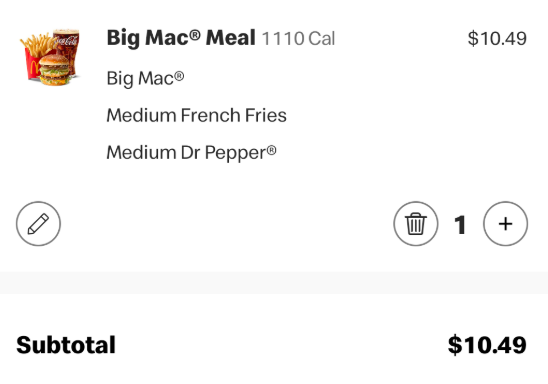Click the Subtotal label
The image size is (548, 384).
point(66,345)
